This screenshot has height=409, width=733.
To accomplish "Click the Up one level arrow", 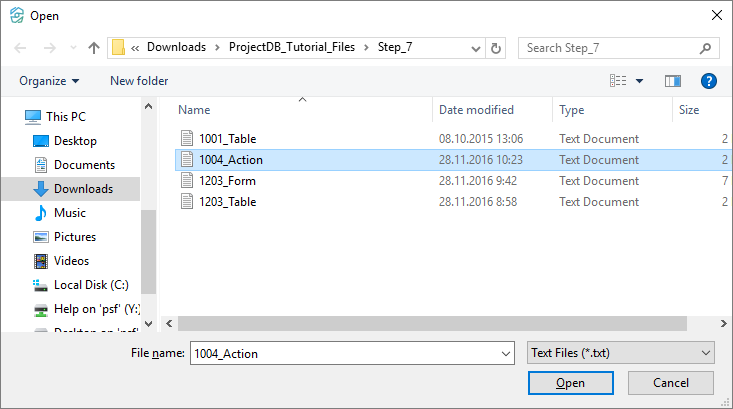I will point(93,47).
